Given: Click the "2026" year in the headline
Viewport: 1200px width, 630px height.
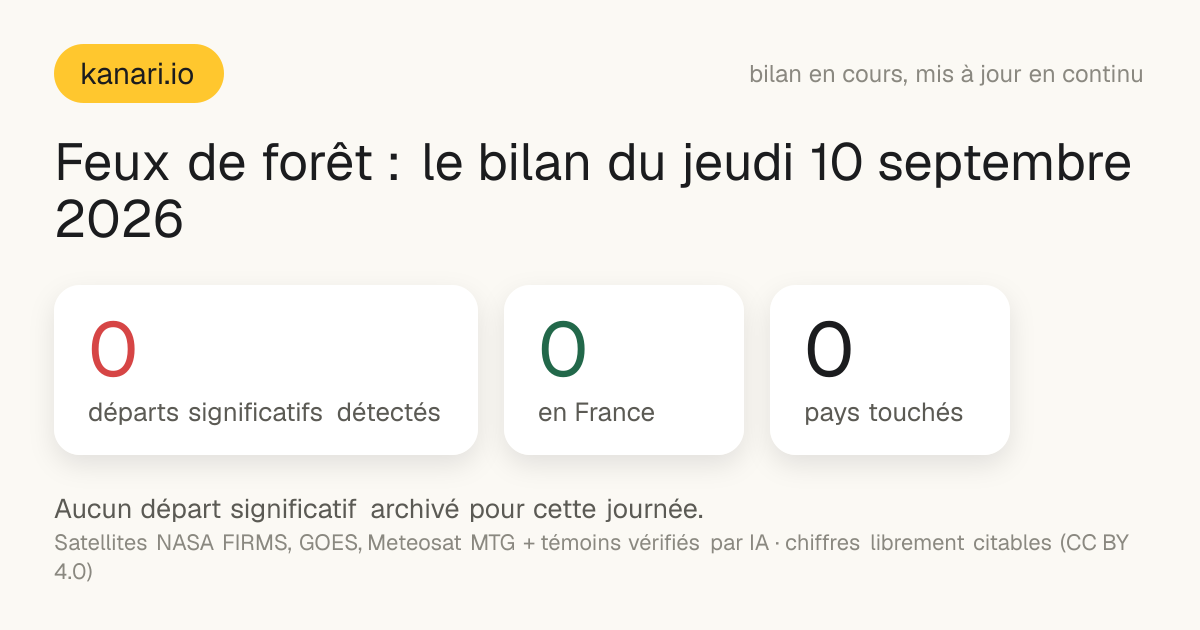Looking at the screenshot, I should pos(119,219).
